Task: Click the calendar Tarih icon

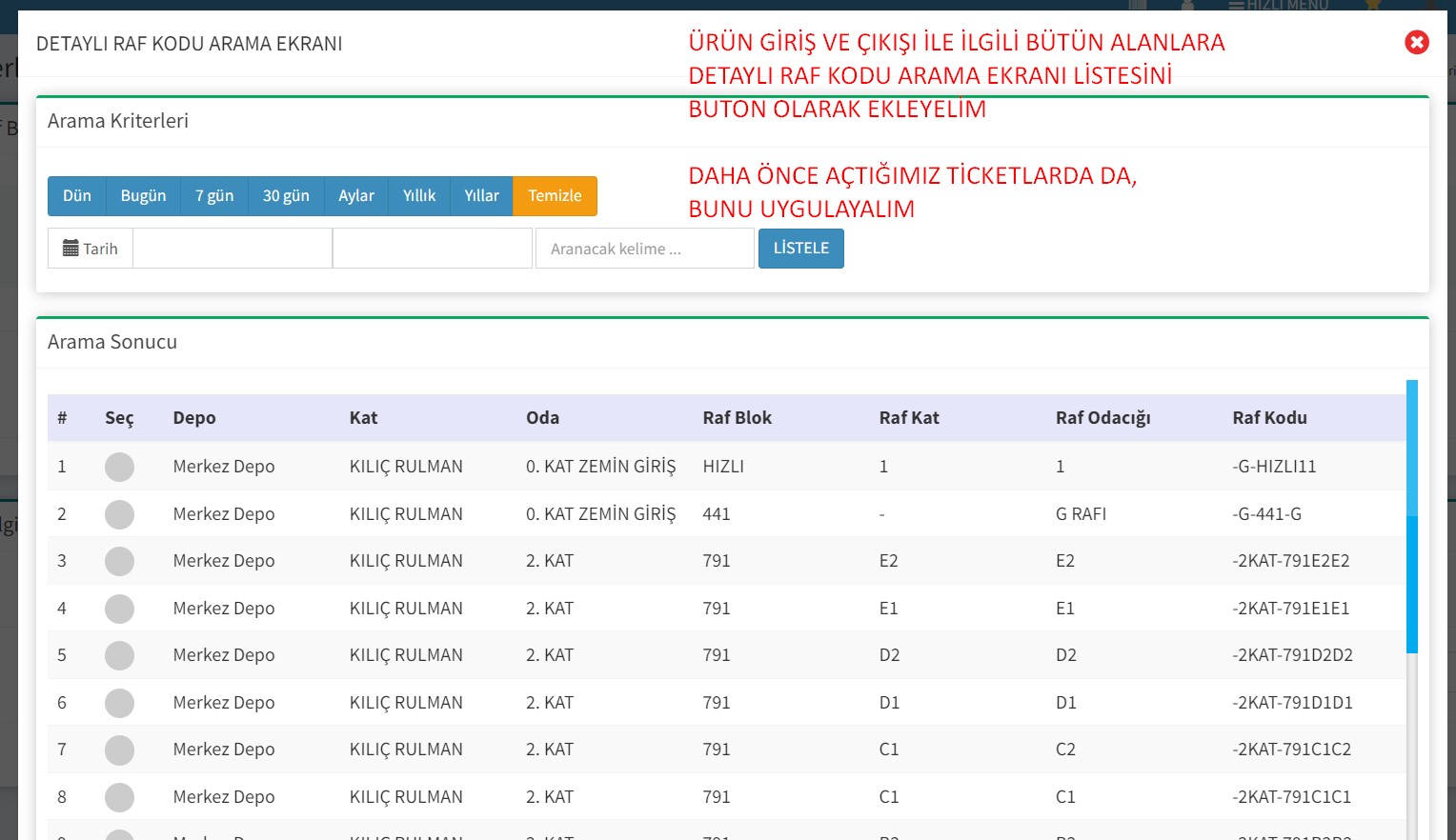Action: [71, 249]
